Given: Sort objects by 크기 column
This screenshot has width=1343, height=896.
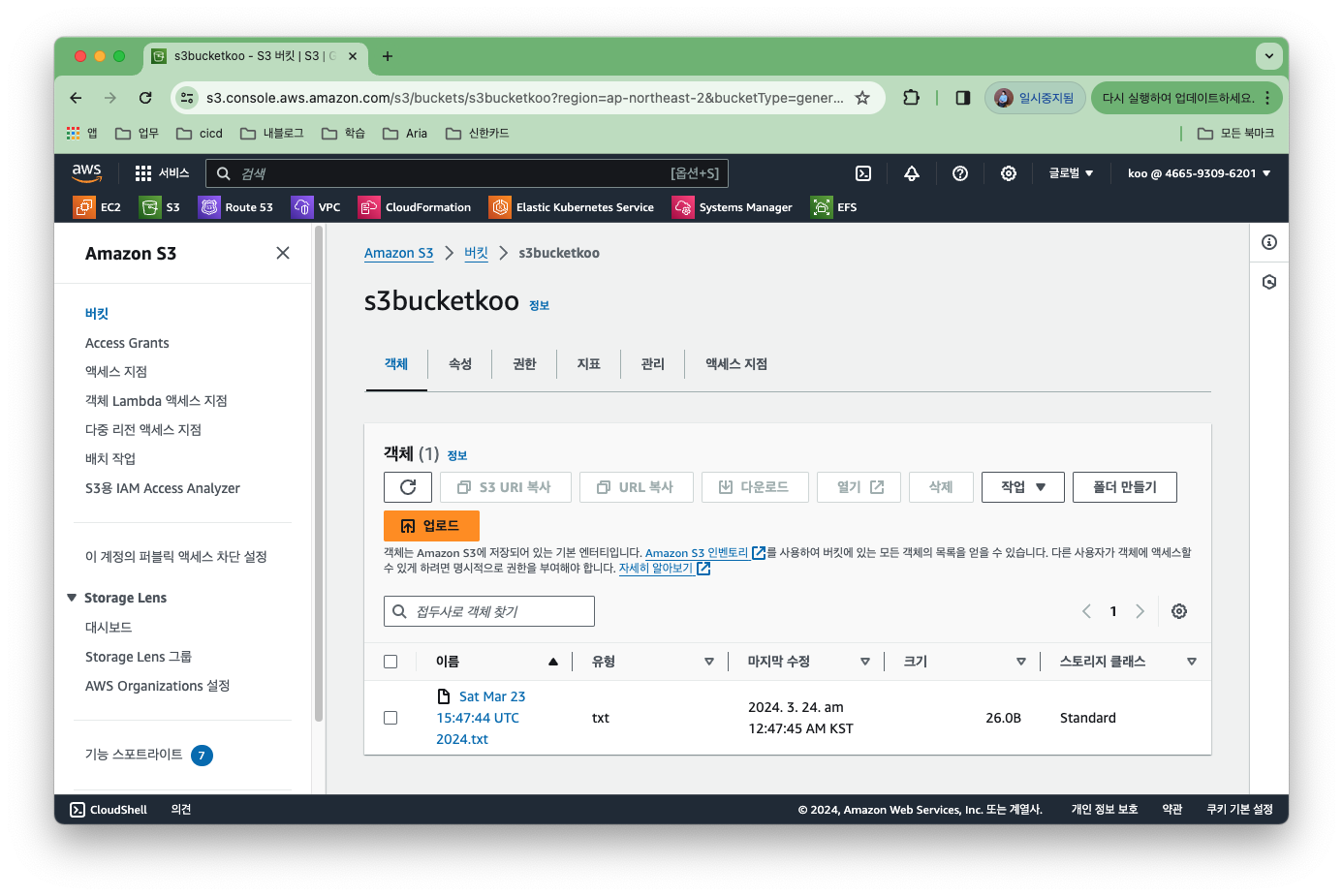Looking at the screenshot, I should [1021, 662].
